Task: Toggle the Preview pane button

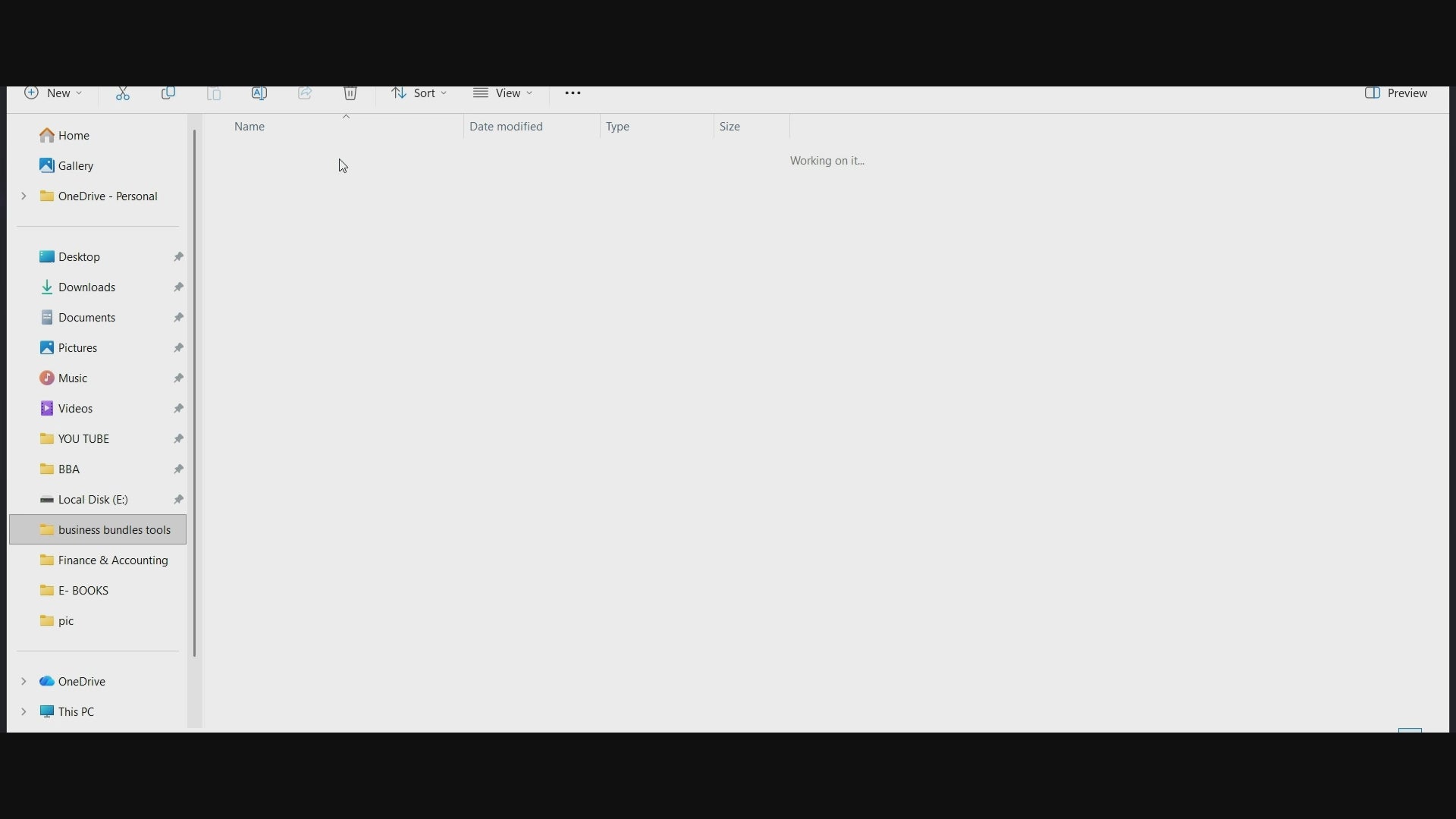Action: 1396,93
